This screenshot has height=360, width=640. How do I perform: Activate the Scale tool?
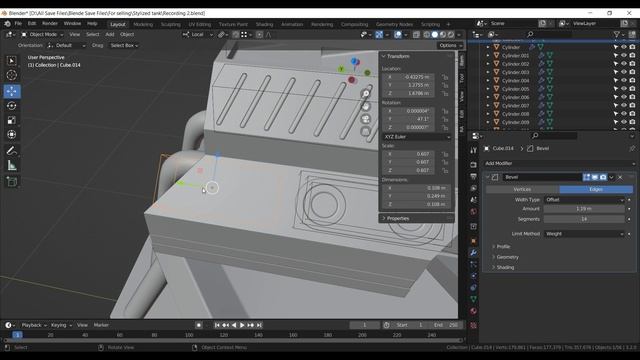click(x=11, y=120)
